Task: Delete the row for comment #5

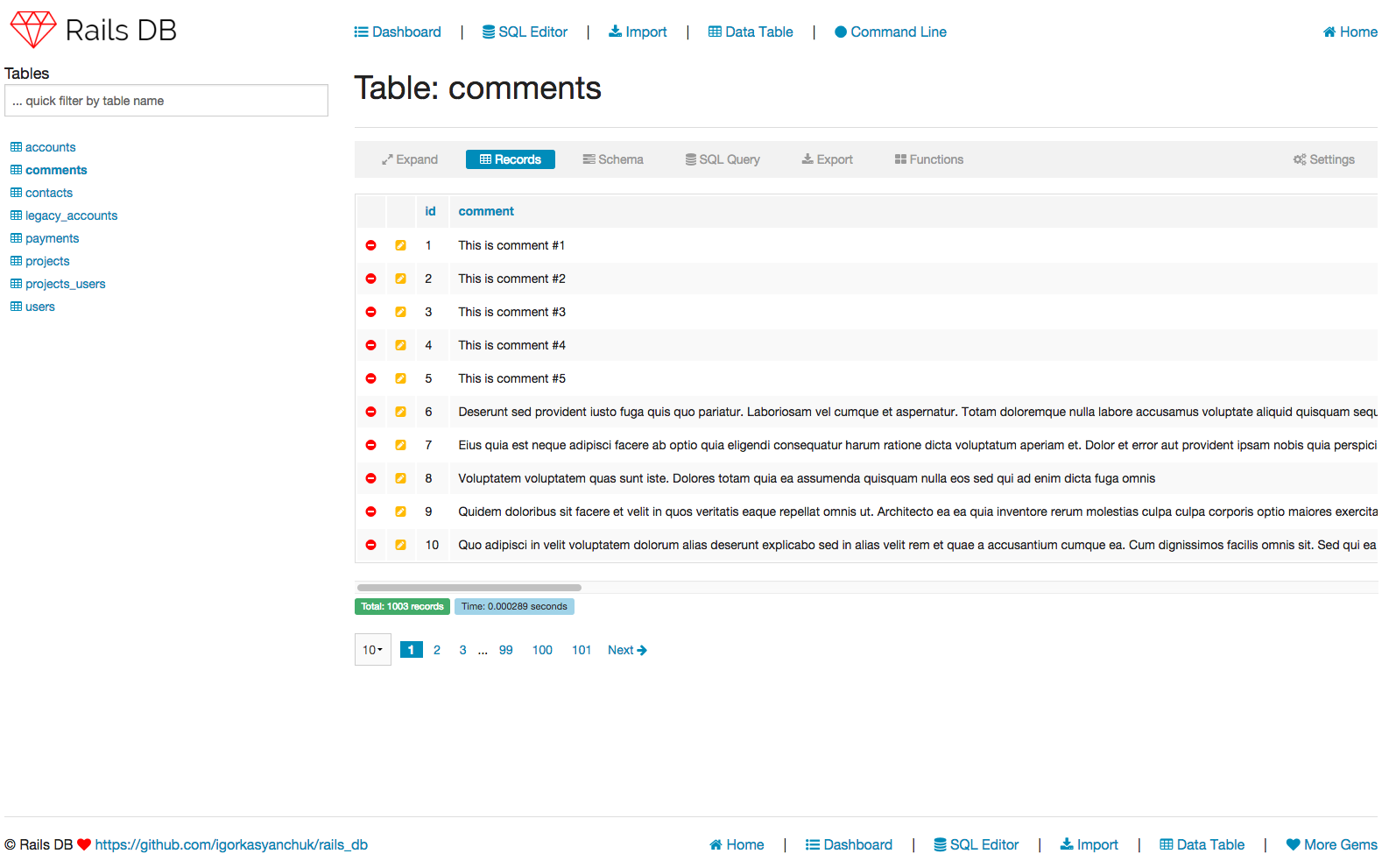Action: 370,378
